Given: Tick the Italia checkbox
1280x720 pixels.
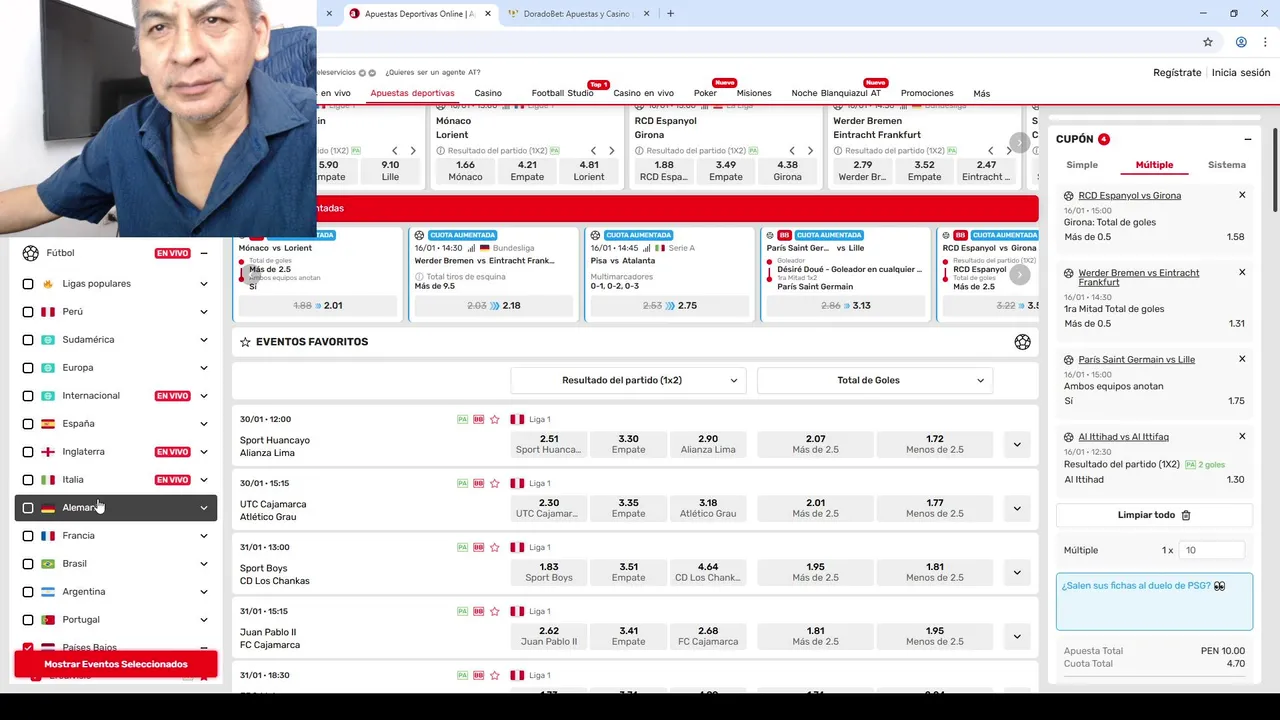Looking at the screenshot, I should coord(28,480).
